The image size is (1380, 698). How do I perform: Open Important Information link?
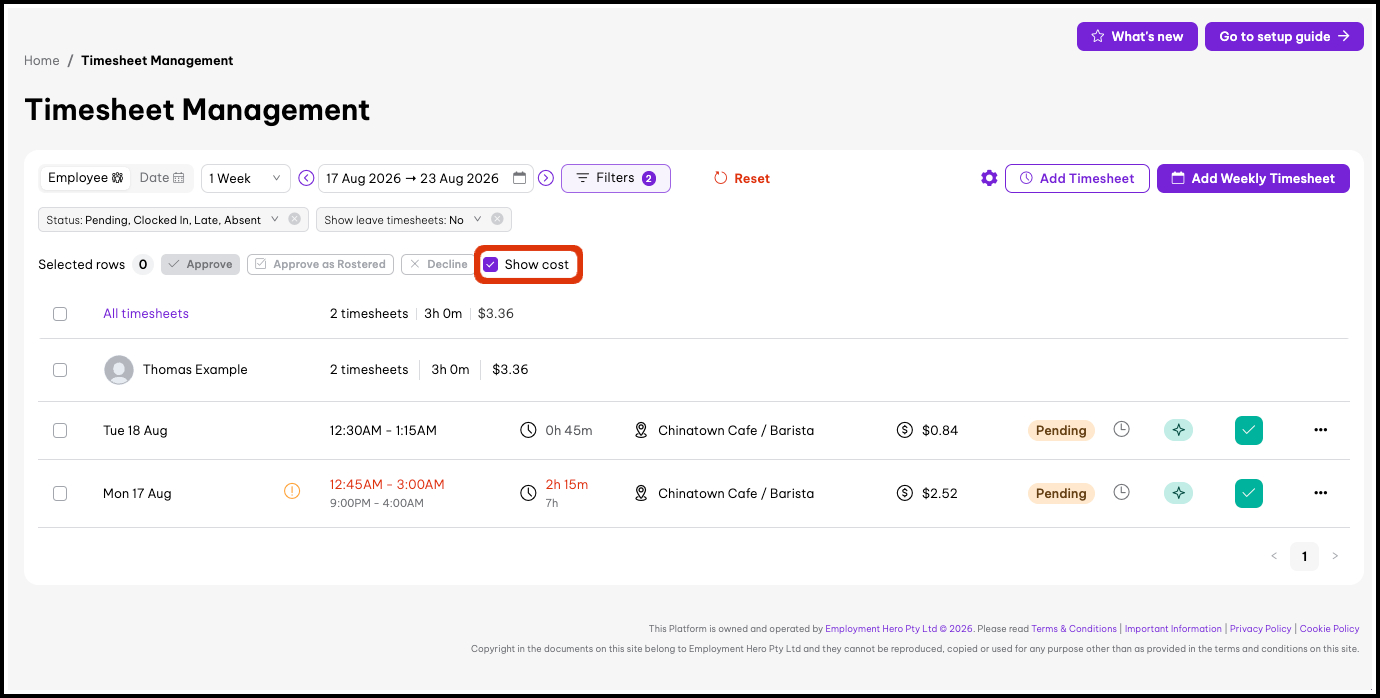(1173, 629)
